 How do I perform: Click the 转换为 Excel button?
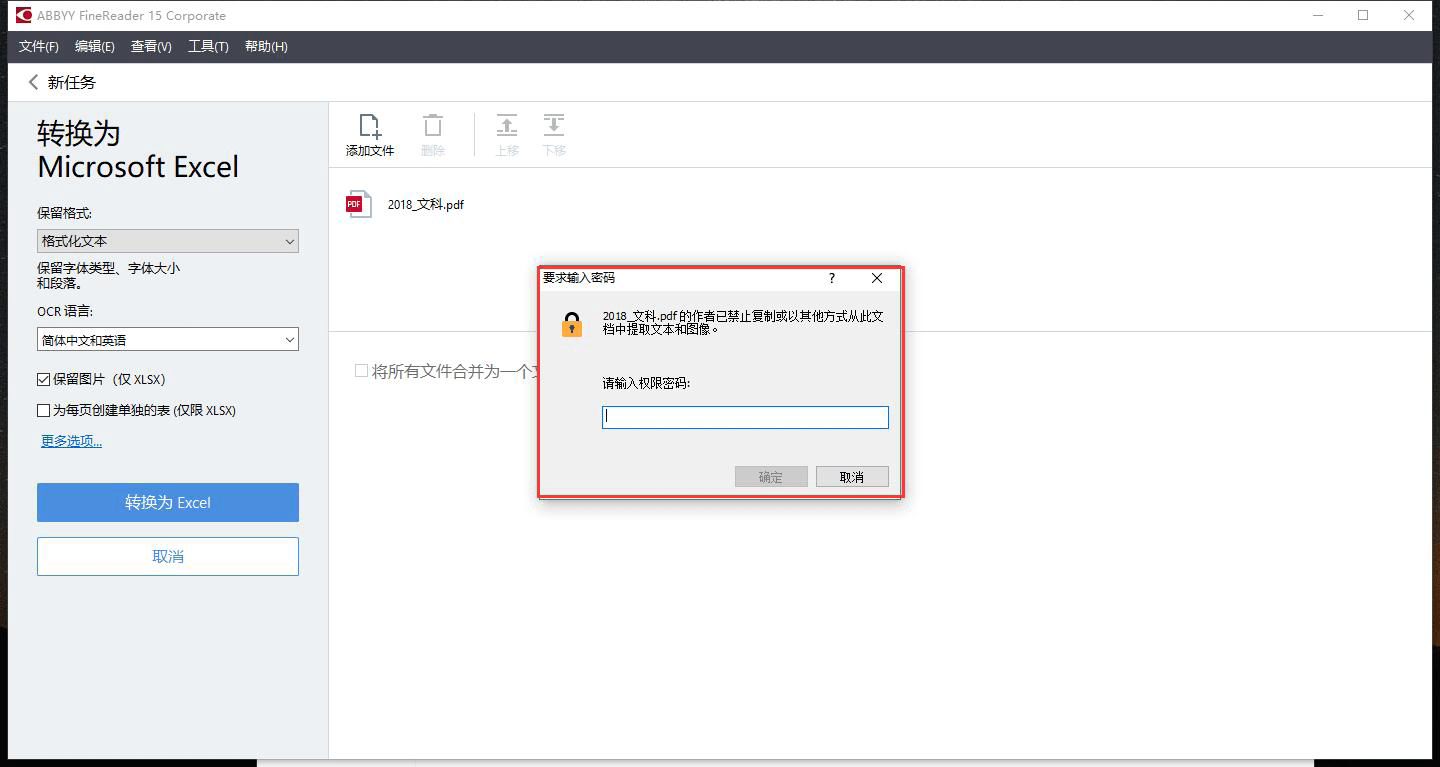click(168, 502)
